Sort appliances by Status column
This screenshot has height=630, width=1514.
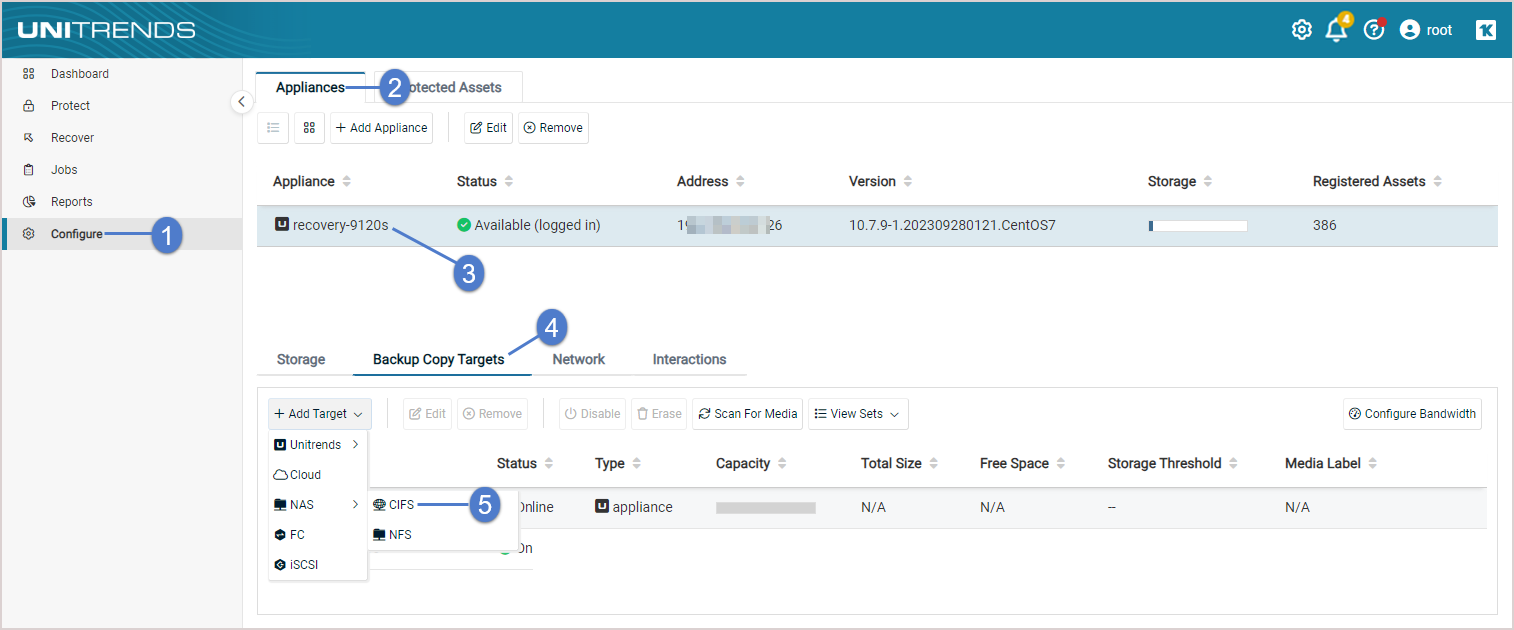click(485, 181)
